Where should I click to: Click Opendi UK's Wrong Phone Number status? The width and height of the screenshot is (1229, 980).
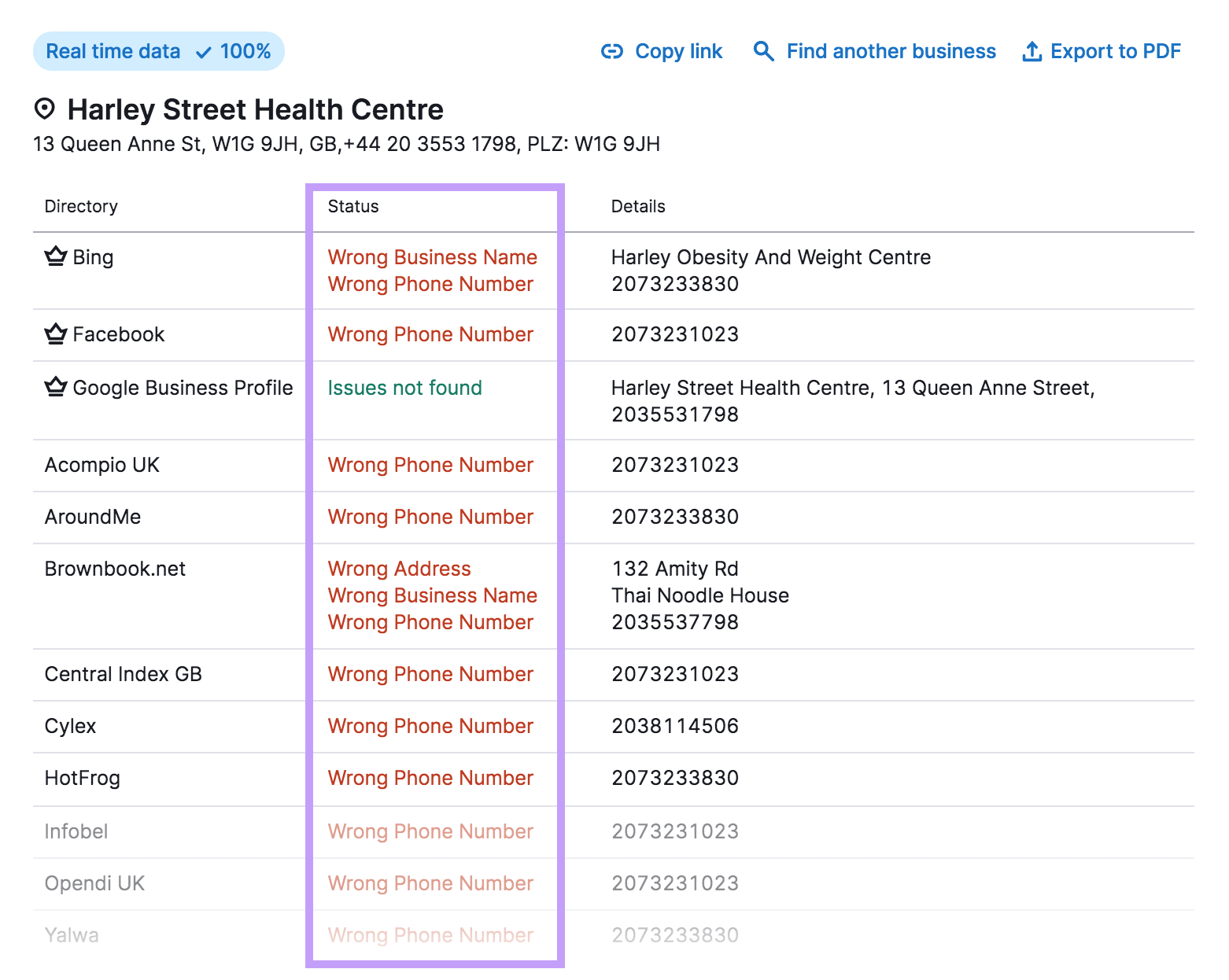coord(430,883)
